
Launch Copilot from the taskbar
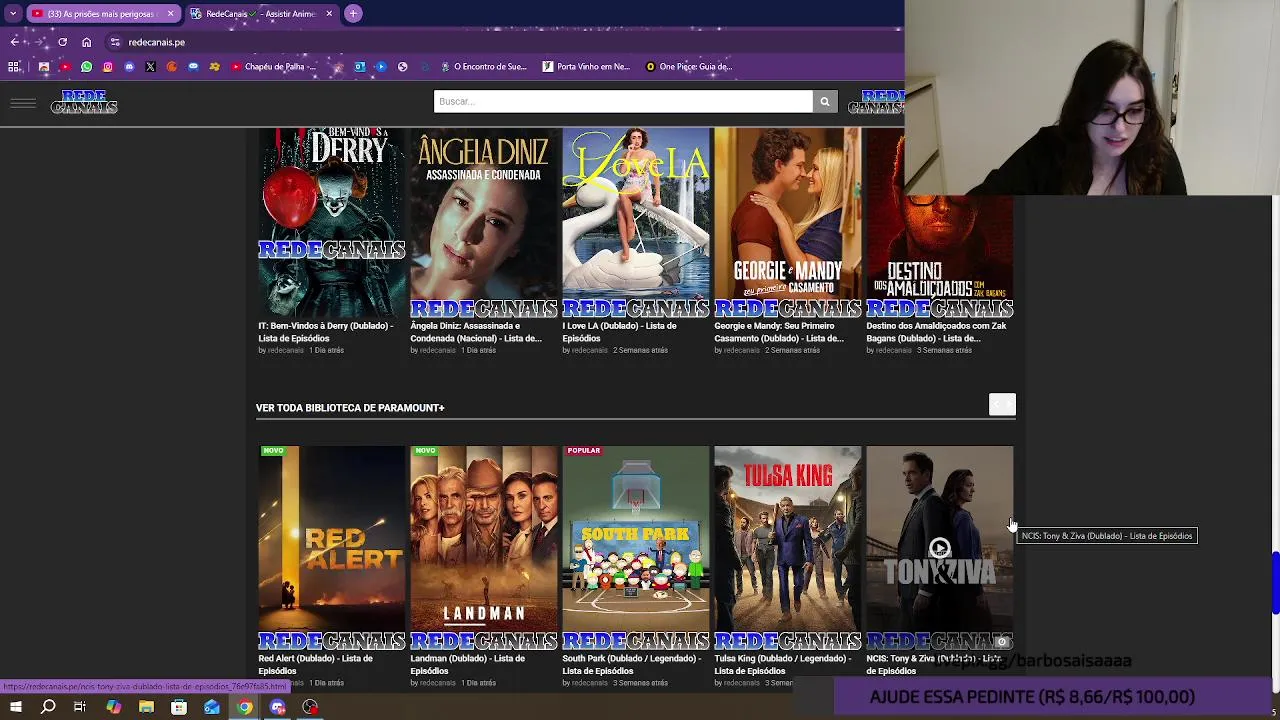point(113,707)
